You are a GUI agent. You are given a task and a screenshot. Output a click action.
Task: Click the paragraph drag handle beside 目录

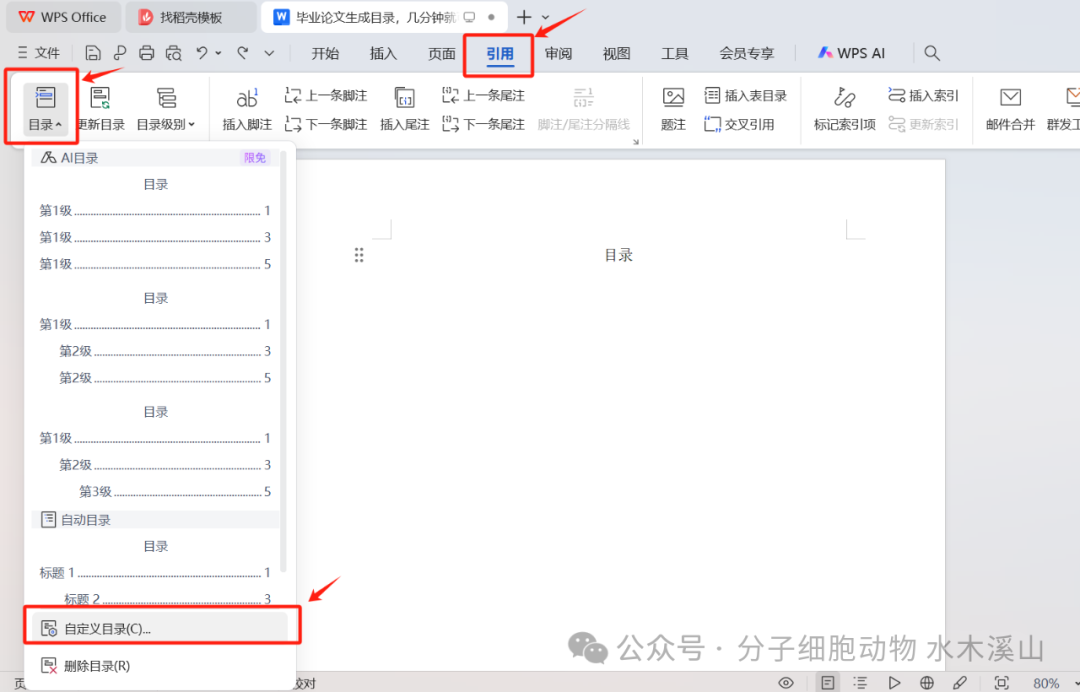tap(359, 255)
